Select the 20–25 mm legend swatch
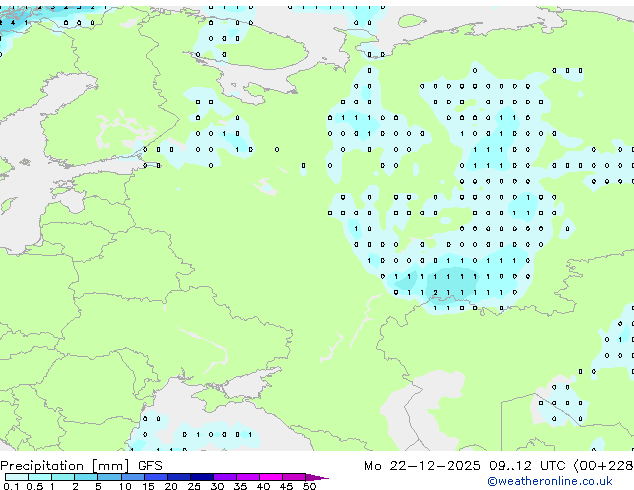Viewport: 634px width, 490px height. [179, 477]
